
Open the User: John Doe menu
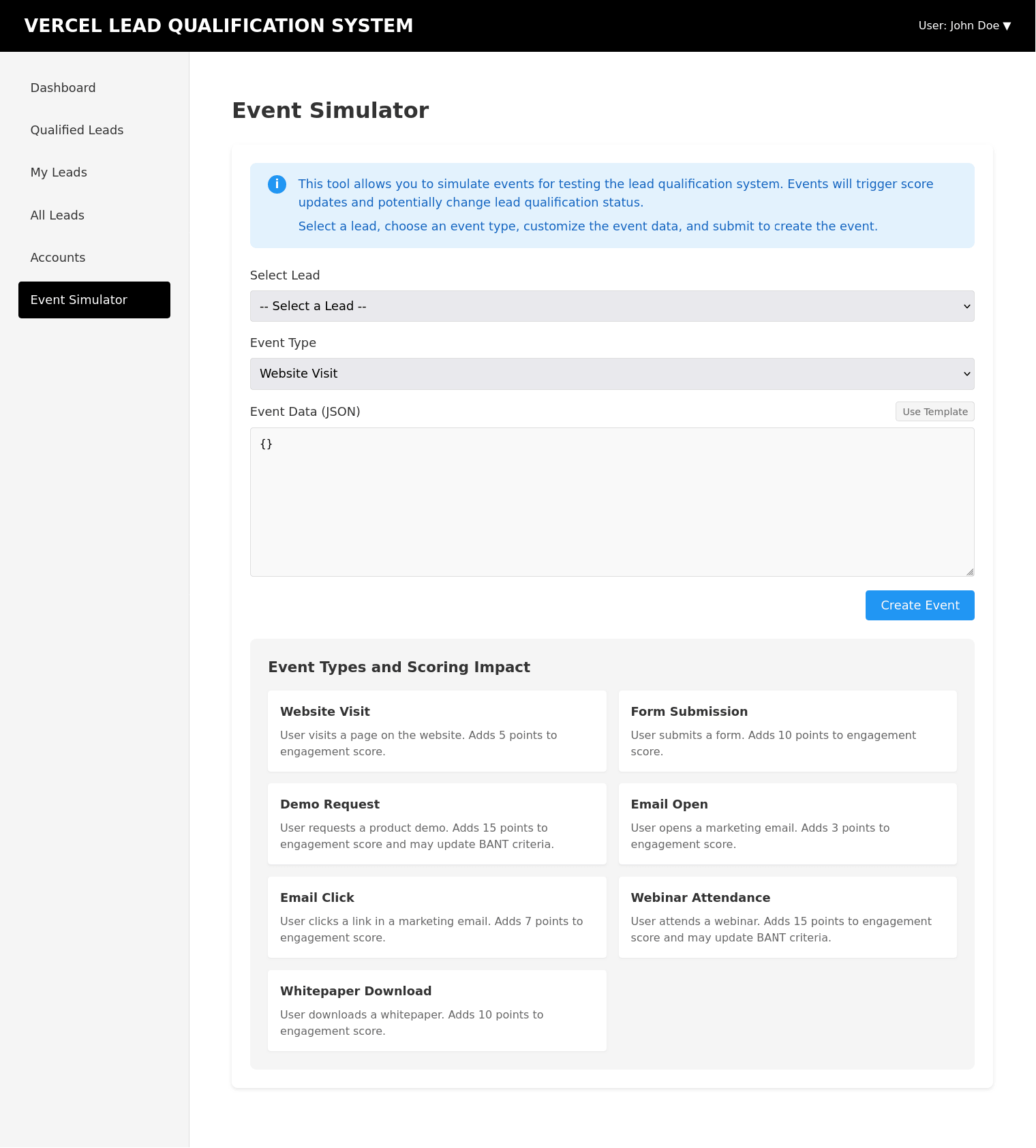coord(964,26)
